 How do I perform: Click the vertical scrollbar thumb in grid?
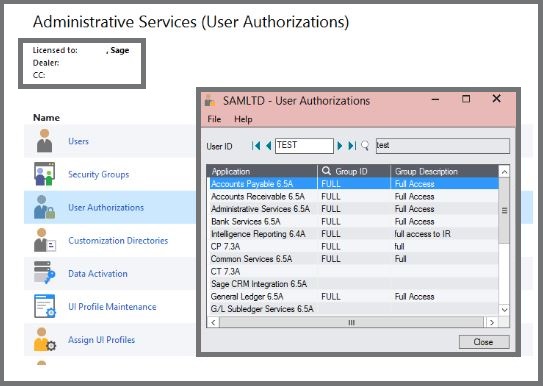click(504, 210)
